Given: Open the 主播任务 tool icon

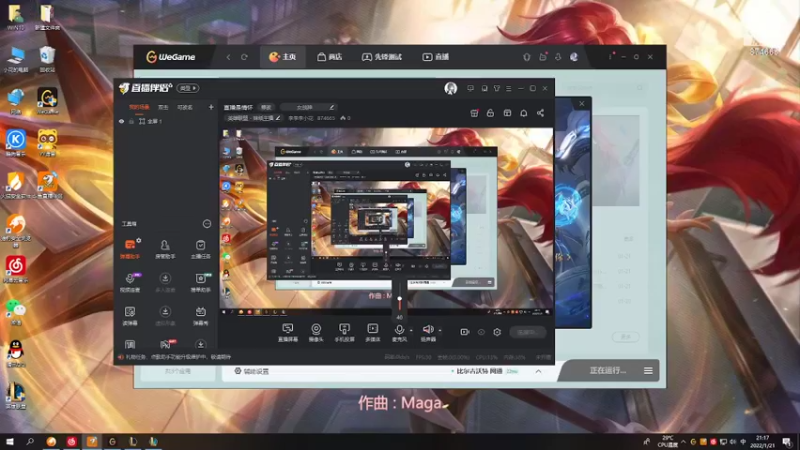Looking at the screenshot, I should (201, 248).
